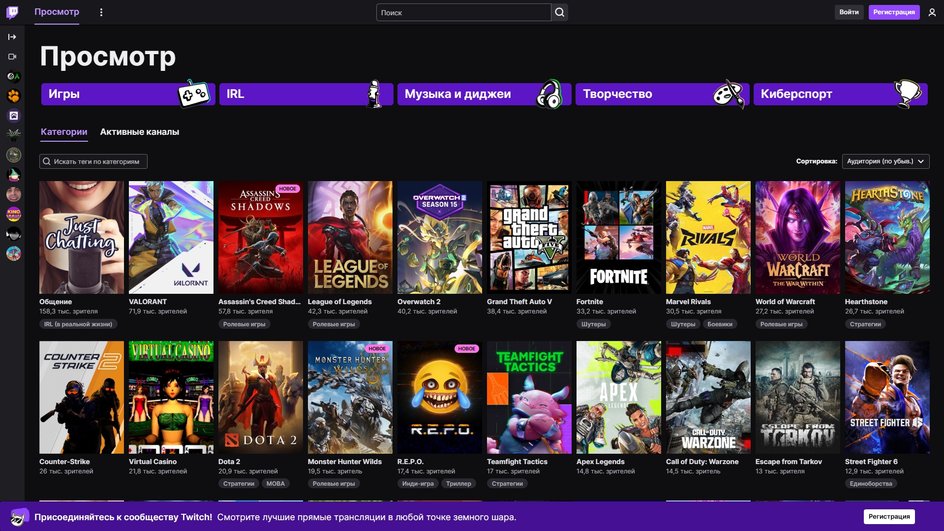Expand the left sidebar with arrow icon
The image size is (944, 531).
click(12, 37)
